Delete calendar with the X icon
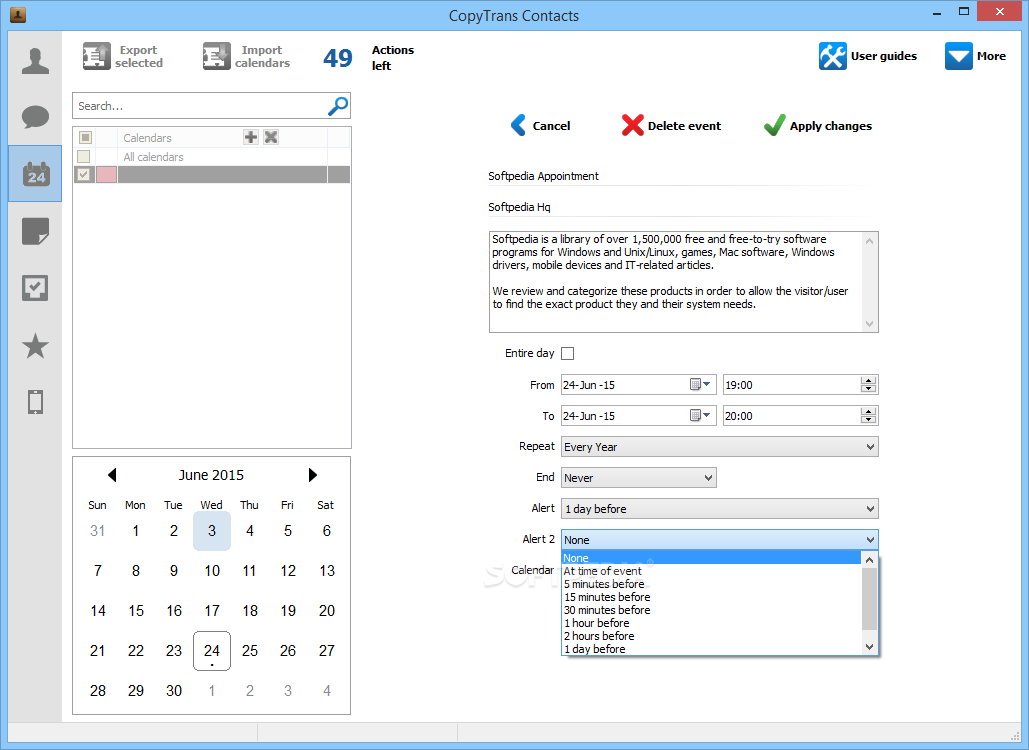1029x750 pixels. point(271,137)
